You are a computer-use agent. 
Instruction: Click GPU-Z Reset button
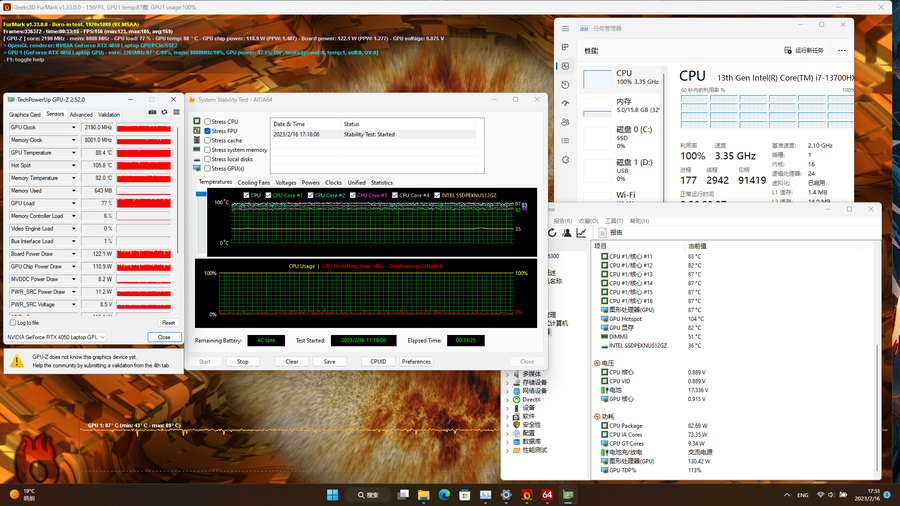click(x=168, y=323)
